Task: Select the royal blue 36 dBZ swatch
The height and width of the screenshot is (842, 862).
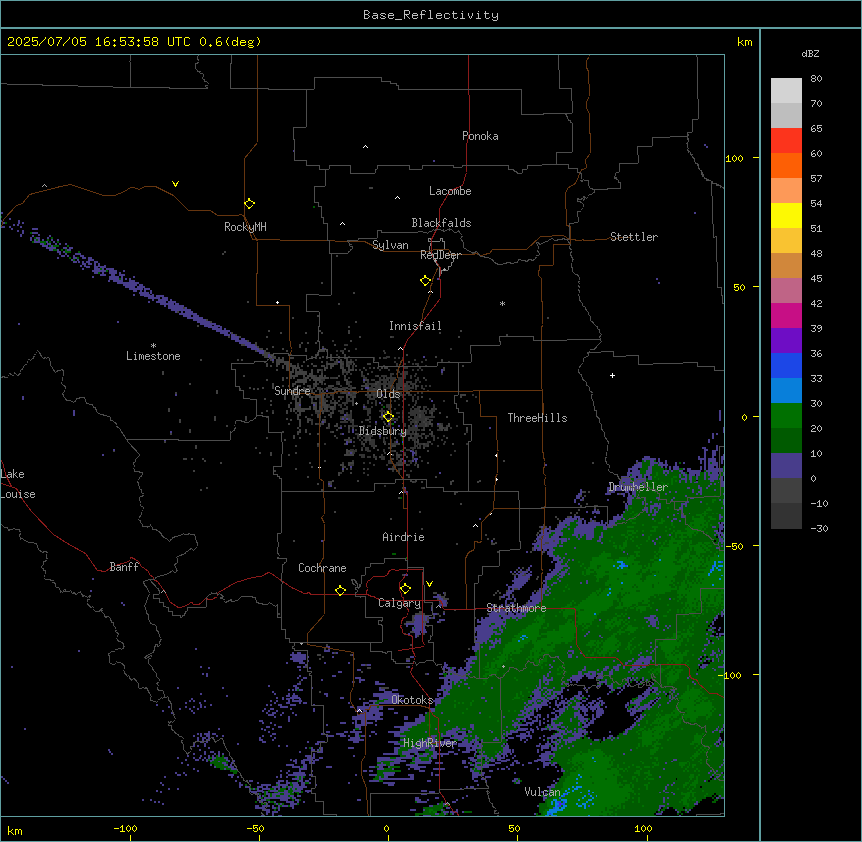Action: coord(786,365)
